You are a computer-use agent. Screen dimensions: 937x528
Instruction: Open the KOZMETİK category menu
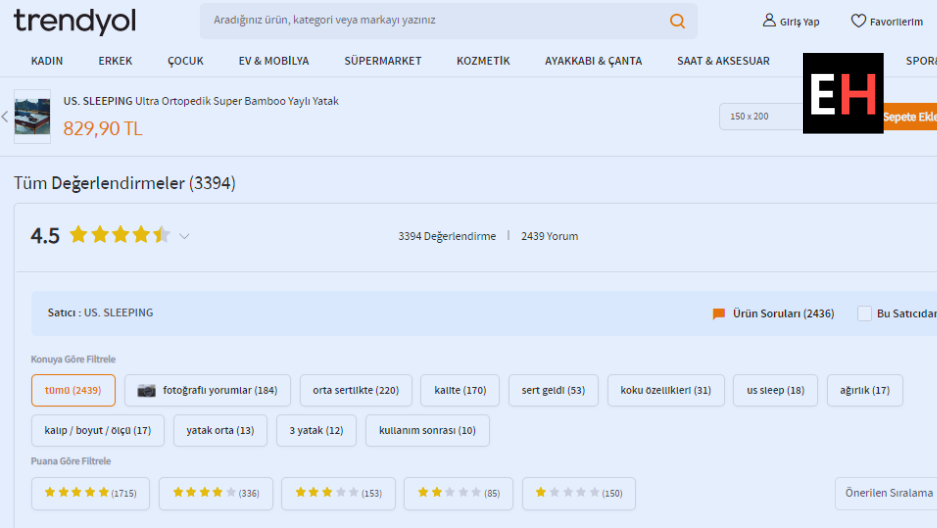pyautogui.click(x=483, y=61)
